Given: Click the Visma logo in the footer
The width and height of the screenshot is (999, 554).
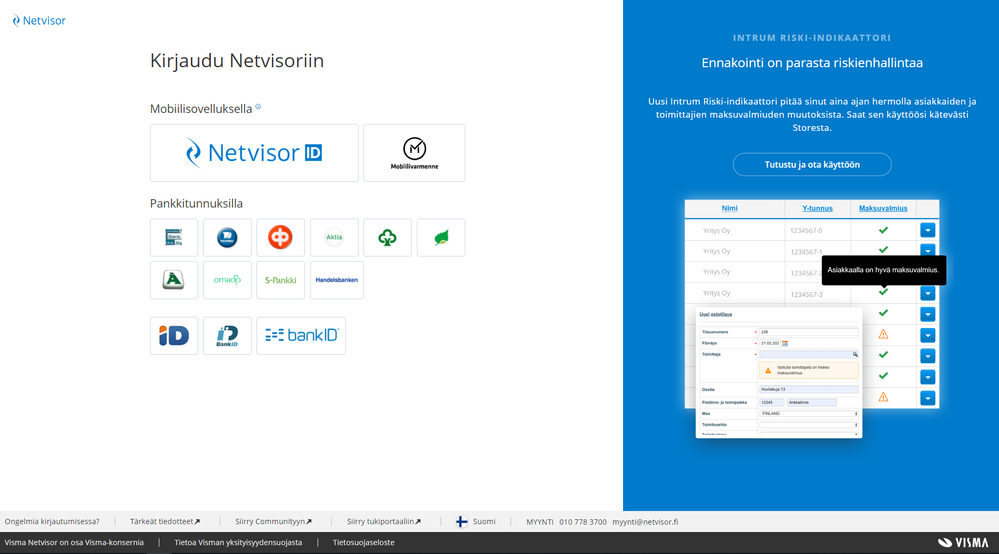Looking at the screenshot, I should 963,543.
